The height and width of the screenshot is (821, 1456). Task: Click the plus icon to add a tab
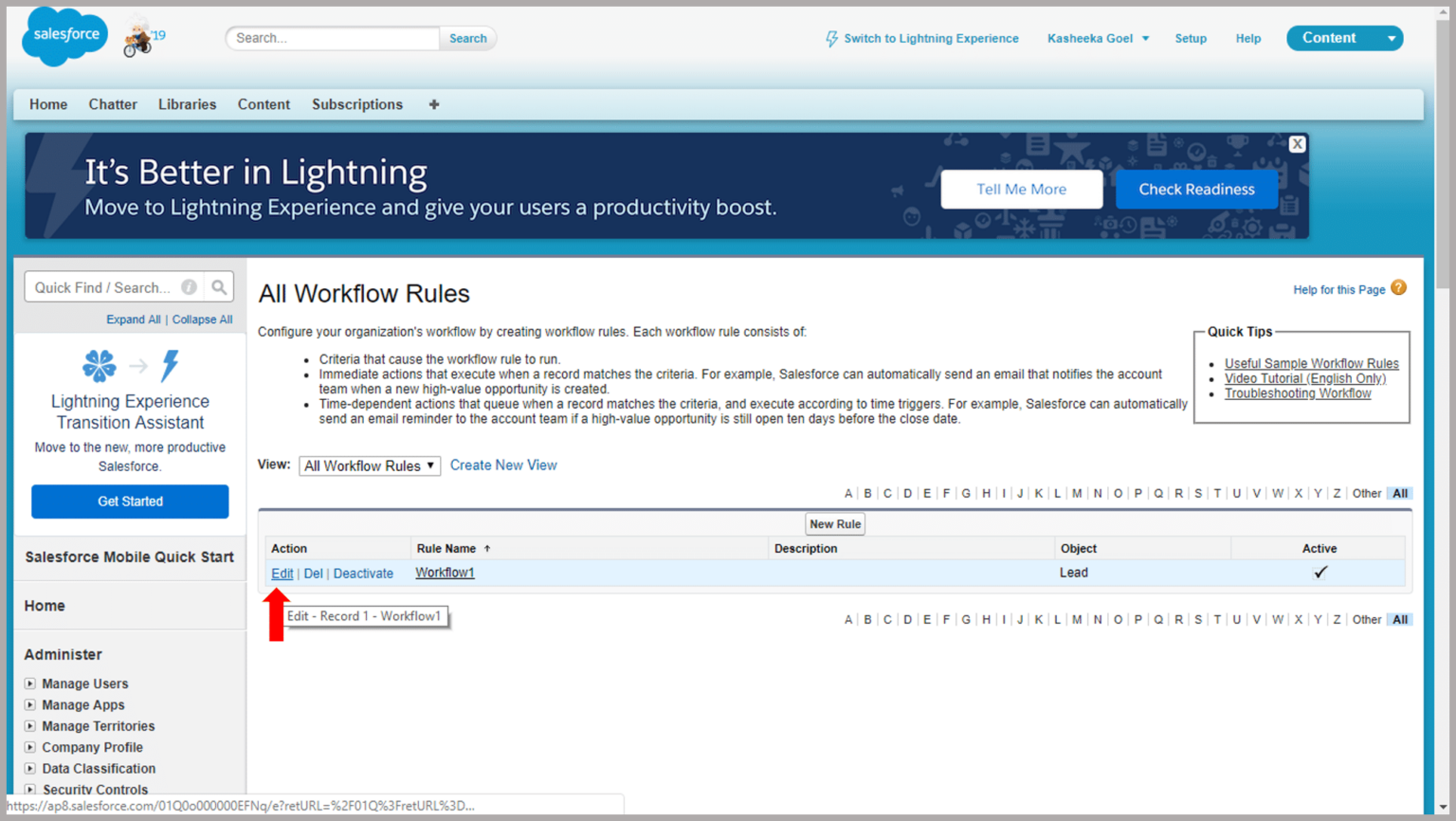[433, 104]
